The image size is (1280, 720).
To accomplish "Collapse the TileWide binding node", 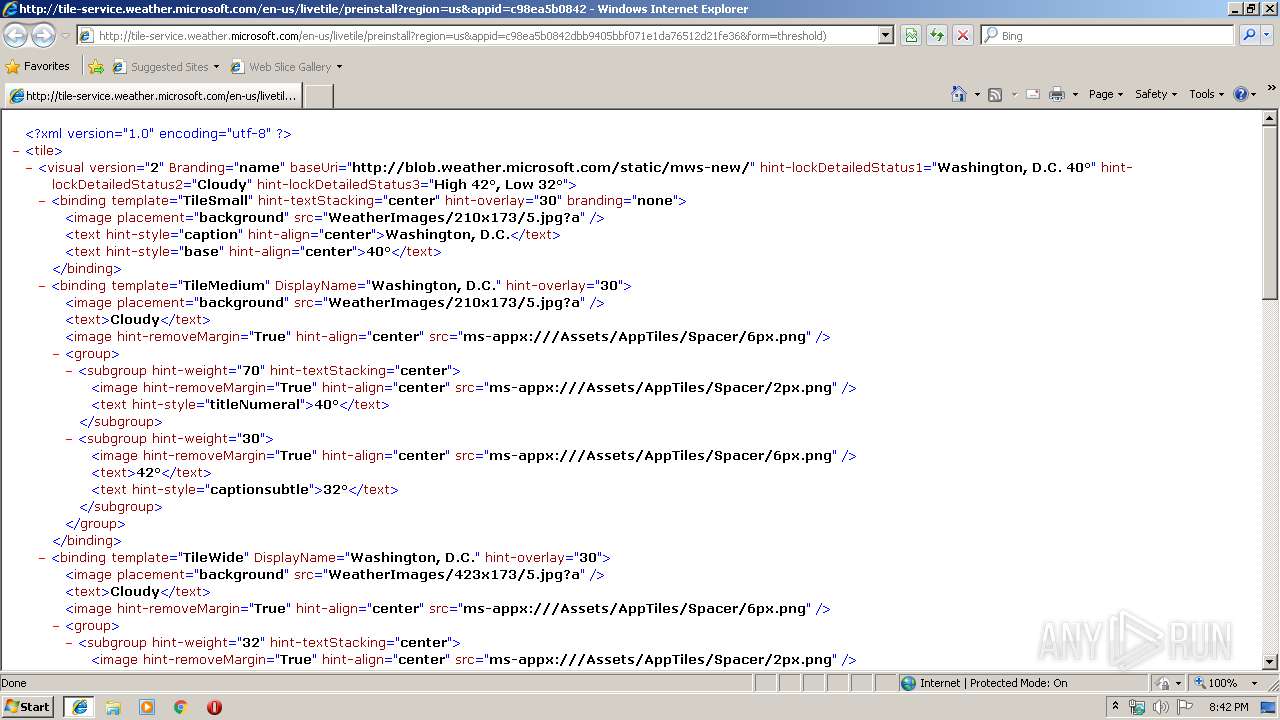I will (x=43, y=558).
